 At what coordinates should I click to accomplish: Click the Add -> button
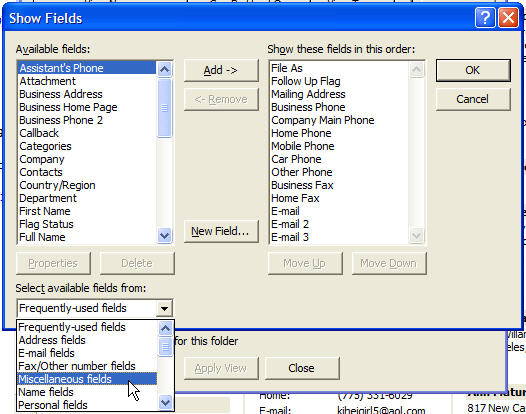tap(221, 70)
